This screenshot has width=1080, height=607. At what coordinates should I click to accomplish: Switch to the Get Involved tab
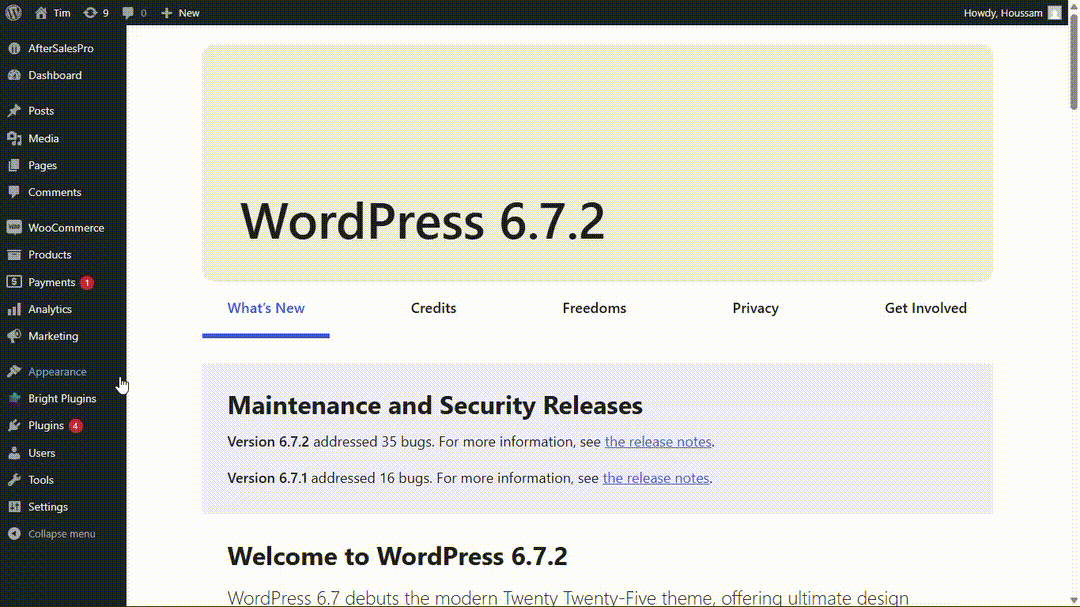pyautogui.click(x=926, y=308)
